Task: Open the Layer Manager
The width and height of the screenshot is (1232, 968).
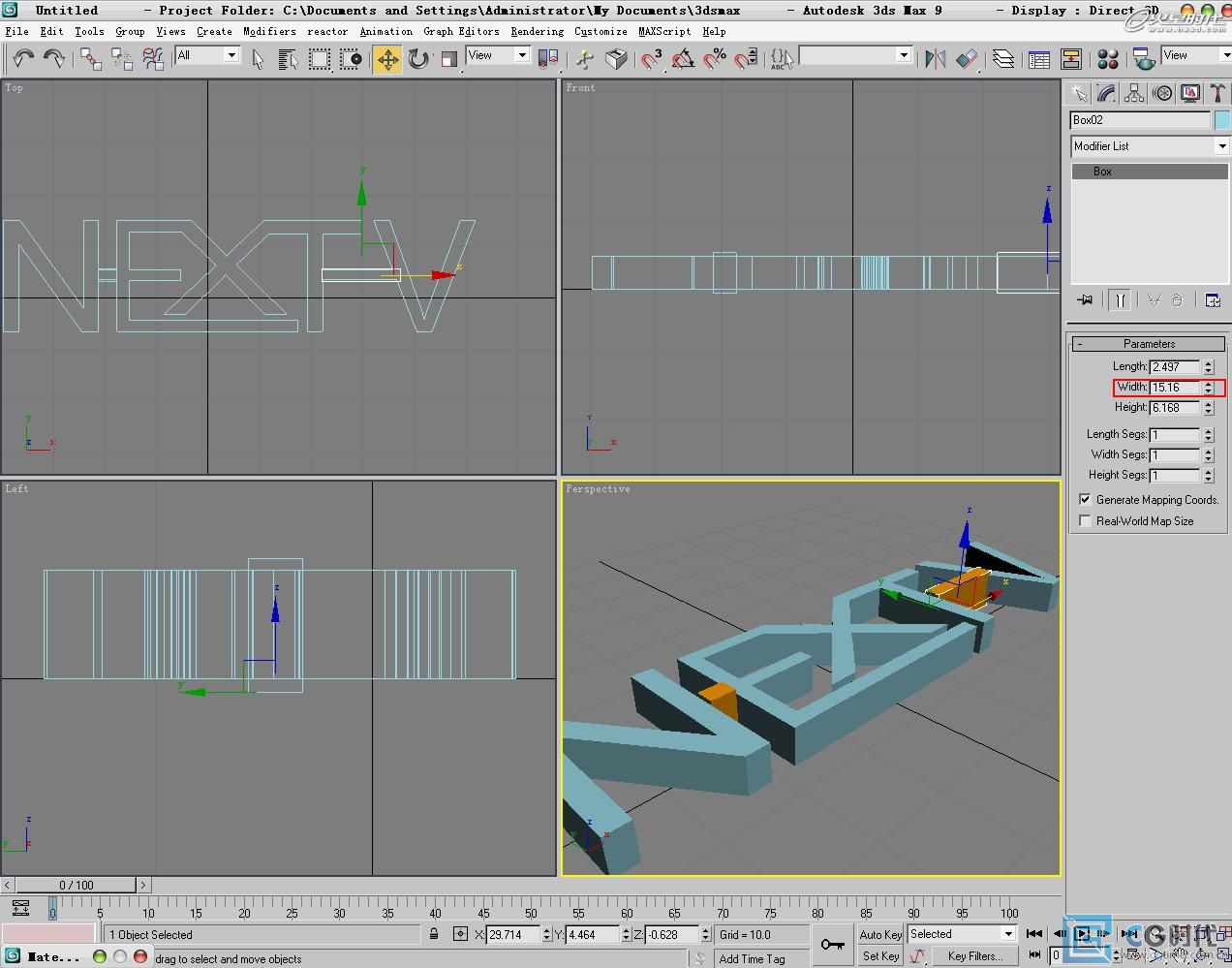Action: point(1003,59)
